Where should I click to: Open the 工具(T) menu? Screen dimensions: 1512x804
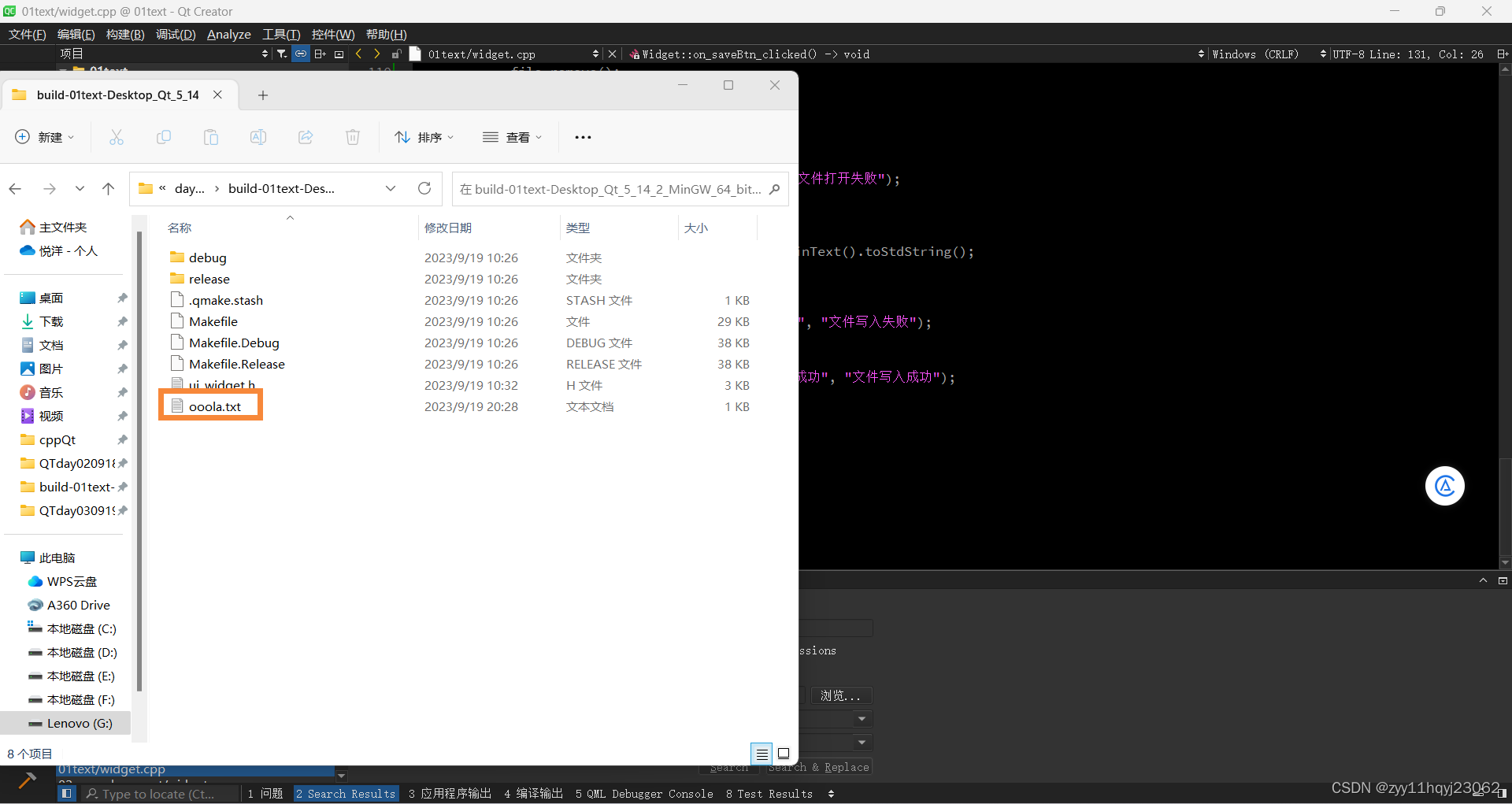[x=280, y=34]
